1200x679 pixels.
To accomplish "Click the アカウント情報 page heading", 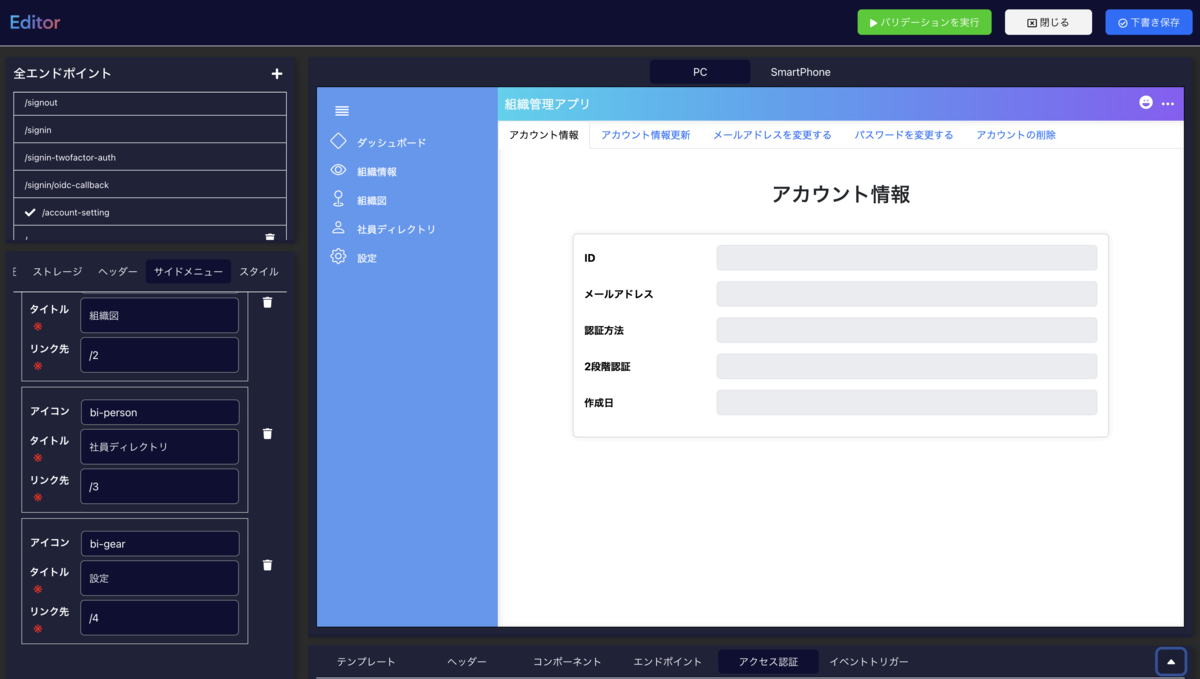I will (x=841, y=194).
